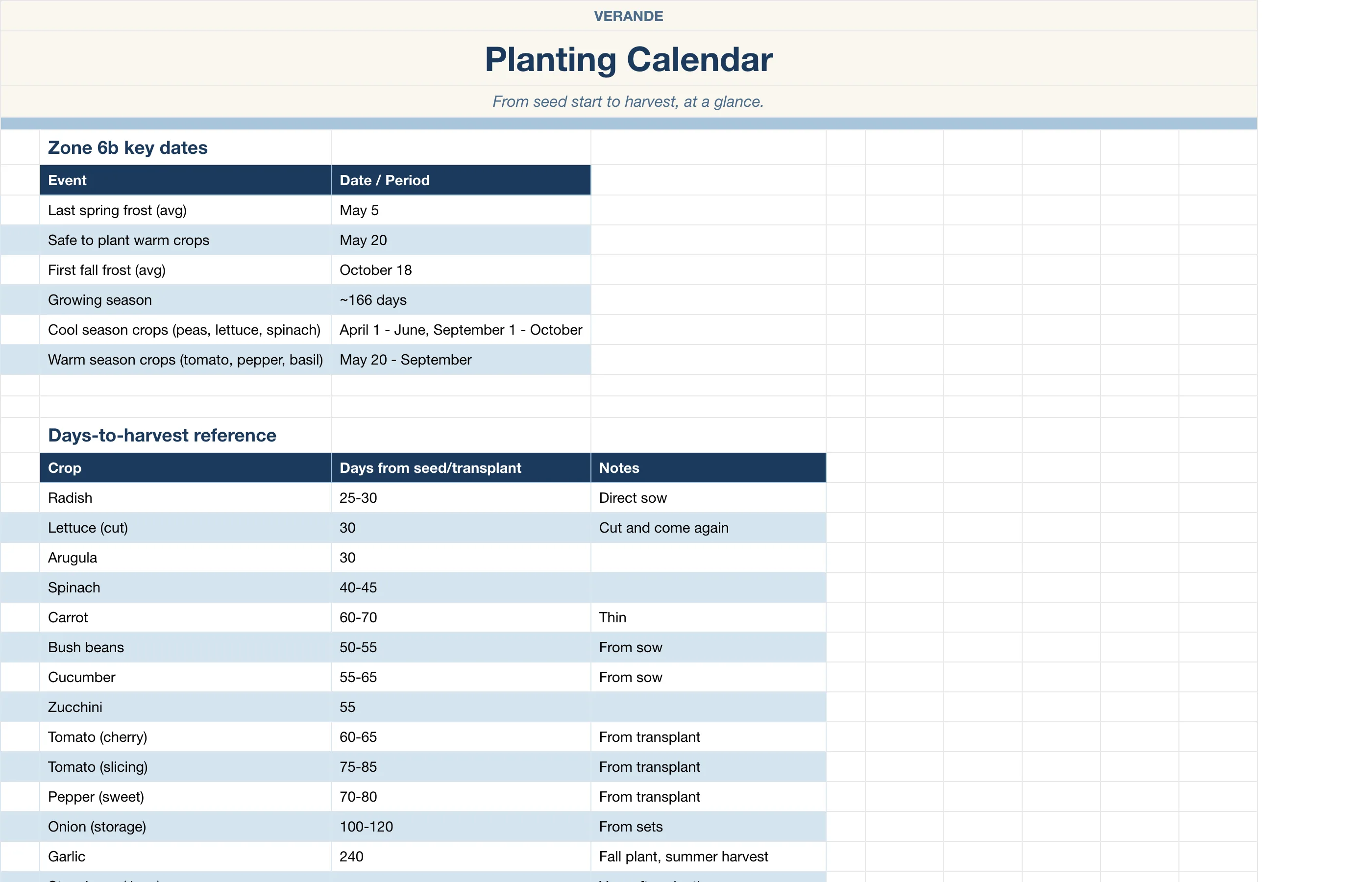This screenshot has width=1372, height=882.
Task: Select the 'Cut and come again' note
Action: click(x=708, y=527)
